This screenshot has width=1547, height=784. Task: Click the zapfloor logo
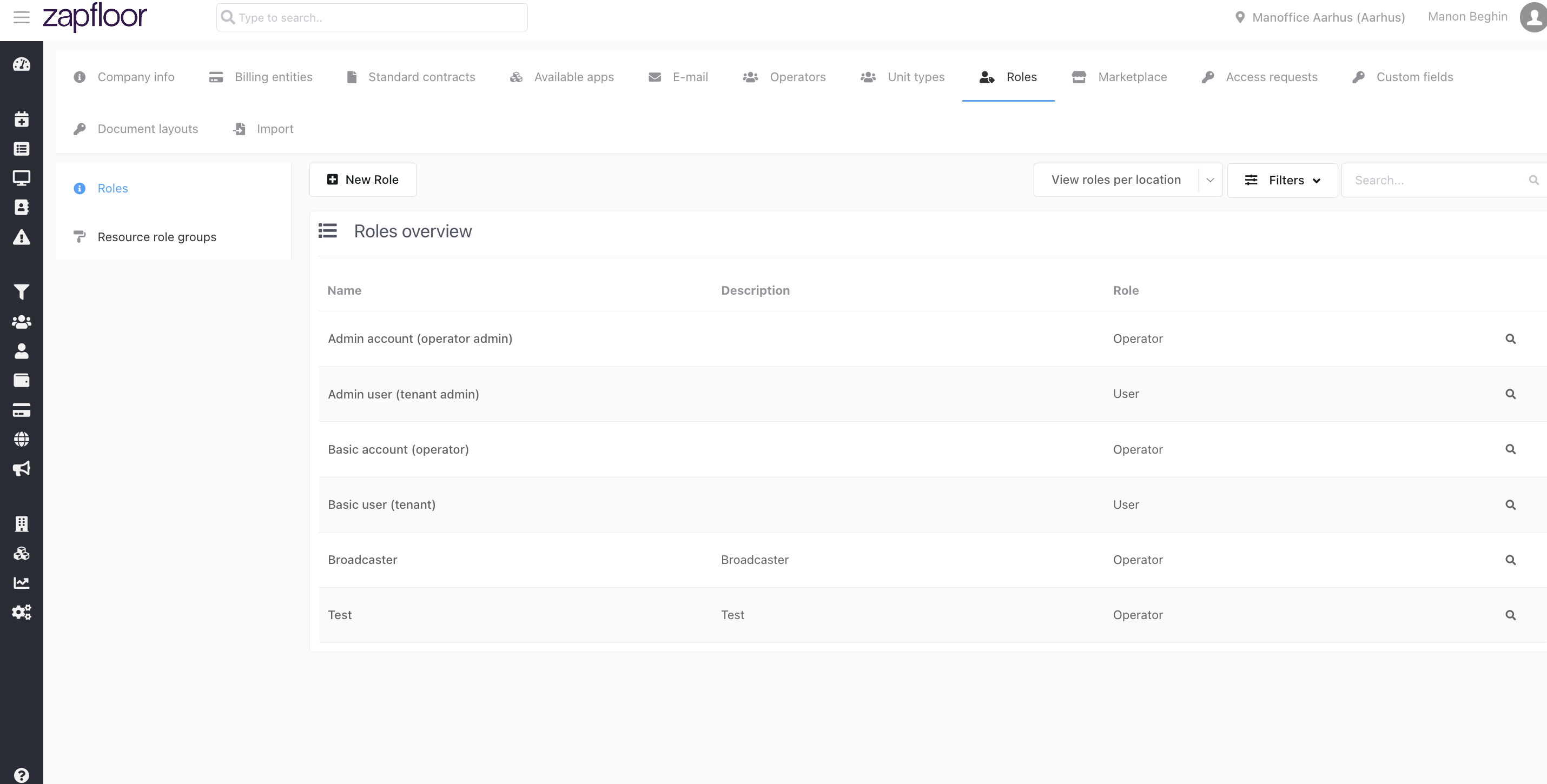click(x=95, y=17)
